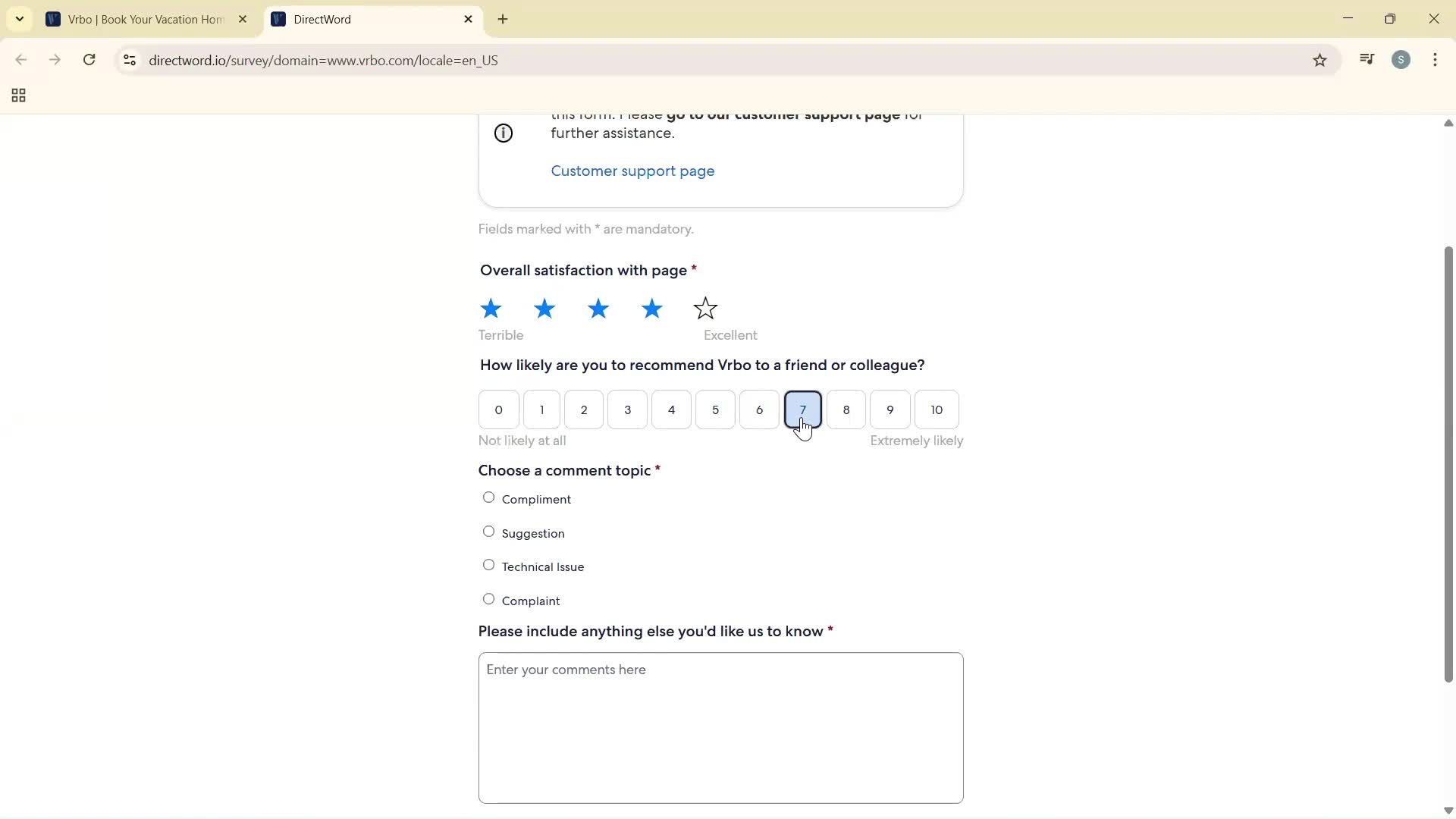Click the browser back navigation arrow
Image resolution: width=1456 pixels, height=819 pixels.
tap(20, 60)
